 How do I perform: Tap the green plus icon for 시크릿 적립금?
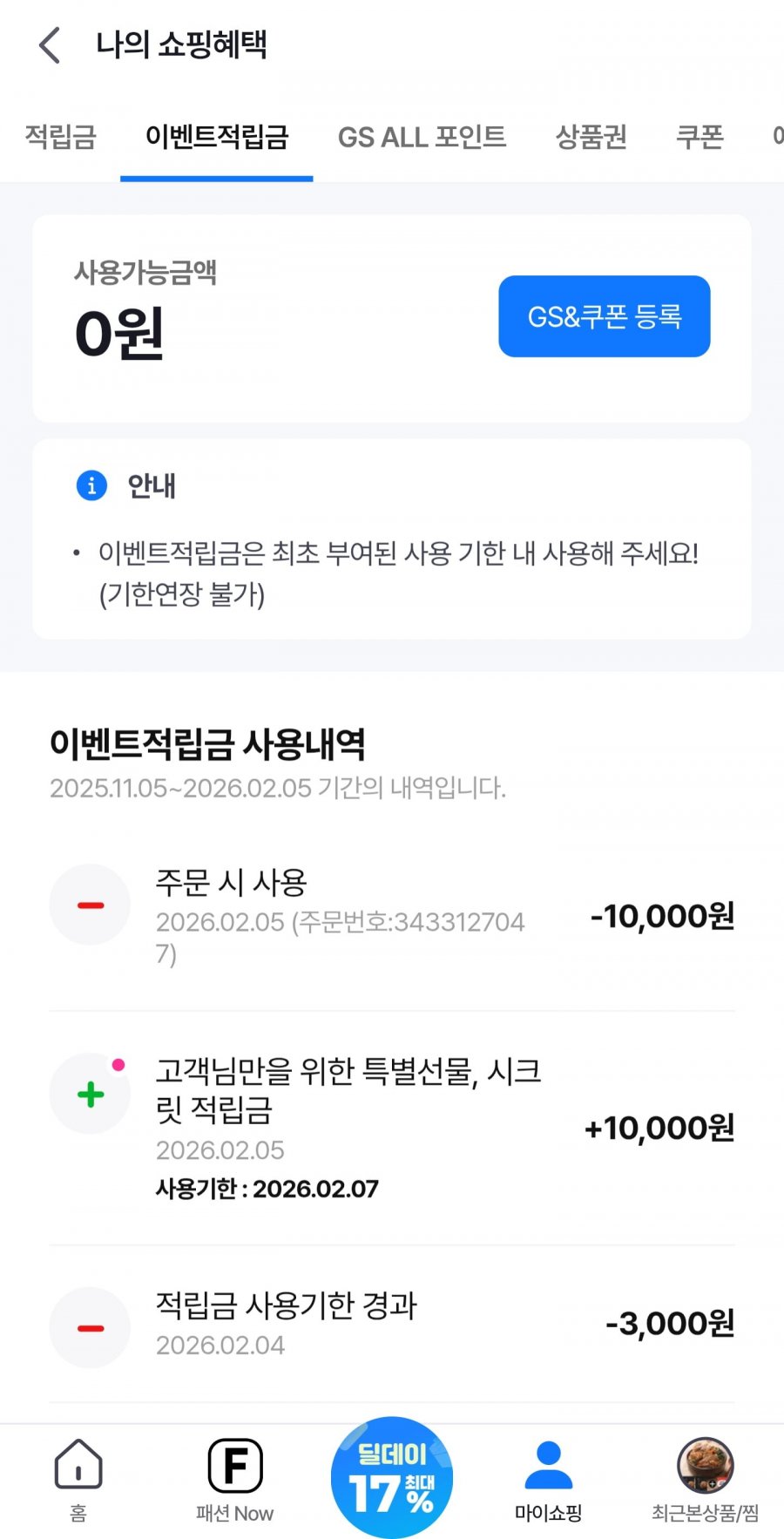tap(90, 1094)
